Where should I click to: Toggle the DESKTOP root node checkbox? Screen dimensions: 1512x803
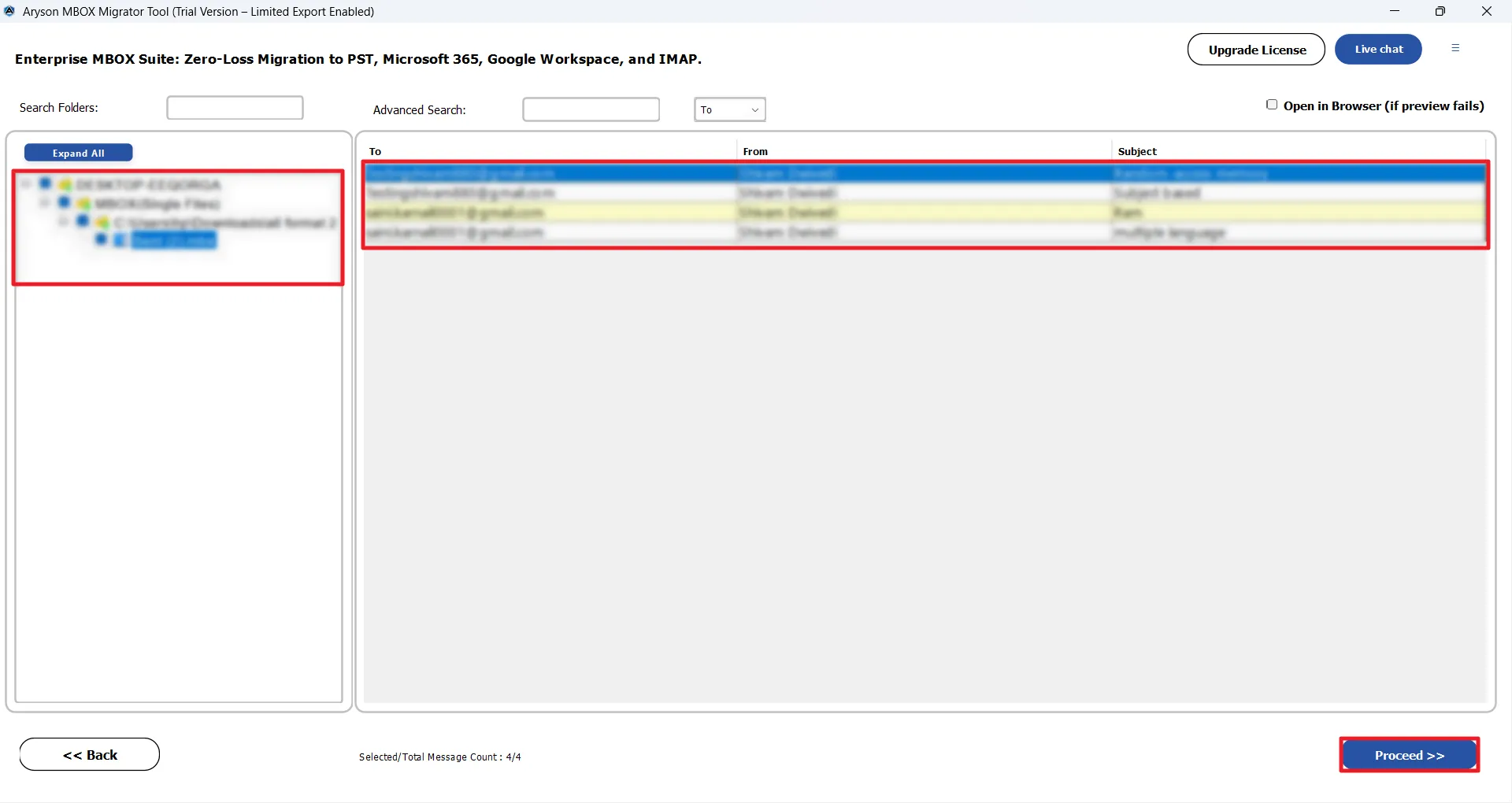46,183
